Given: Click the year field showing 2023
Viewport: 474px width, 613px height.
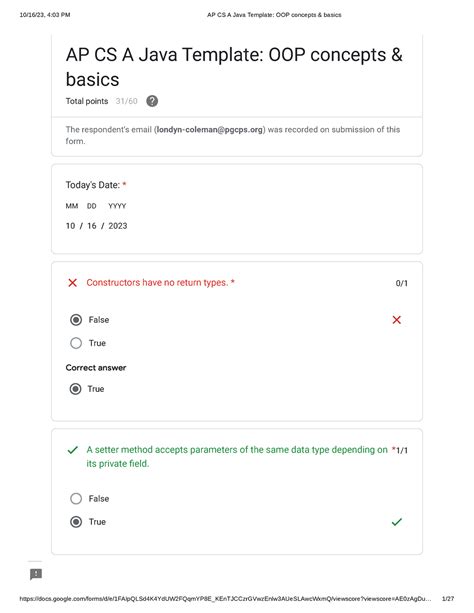Looking at the screenshot, I should point(118,226).
